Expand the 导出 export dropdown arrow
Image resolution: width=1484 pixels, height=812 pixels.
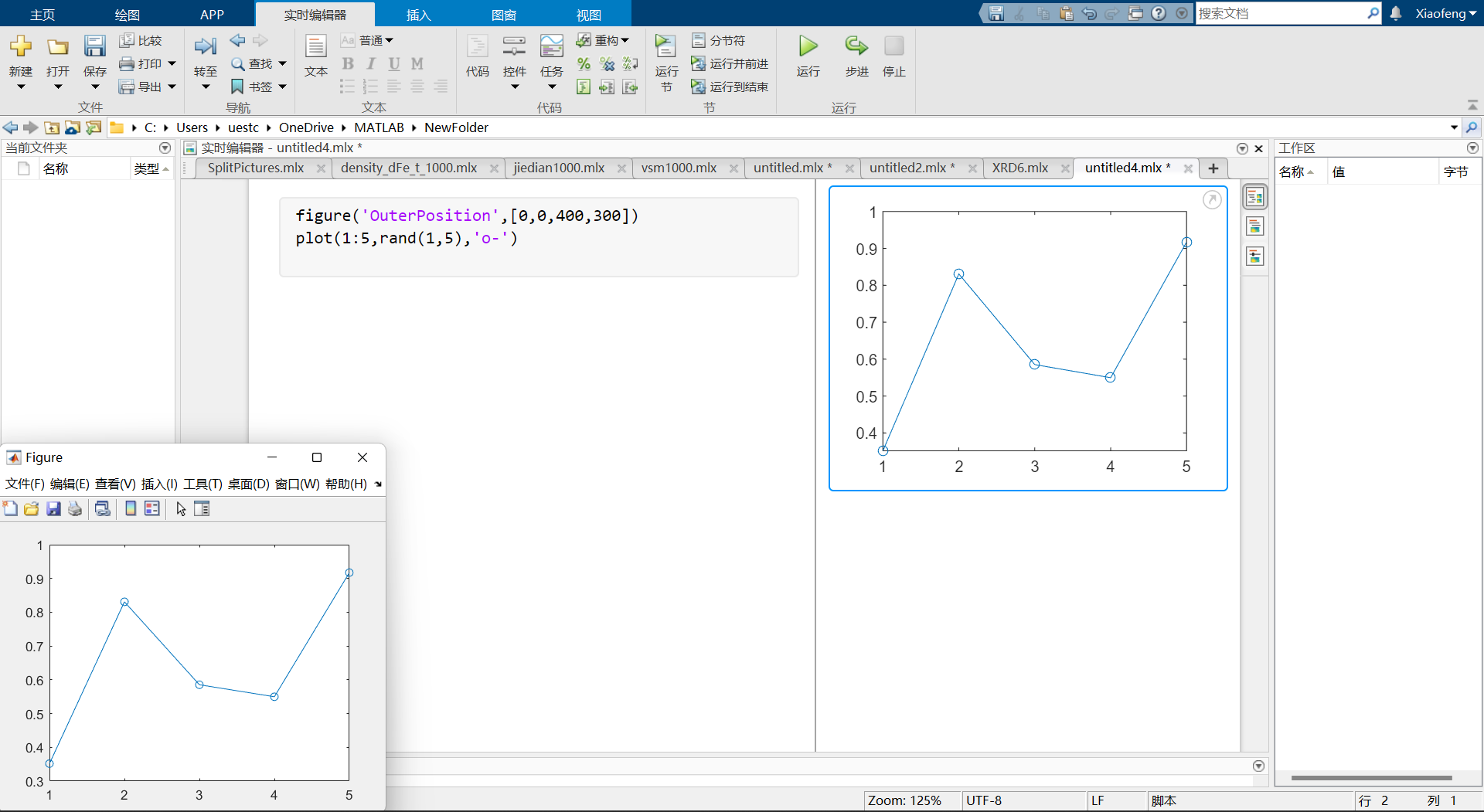(172, 87)
